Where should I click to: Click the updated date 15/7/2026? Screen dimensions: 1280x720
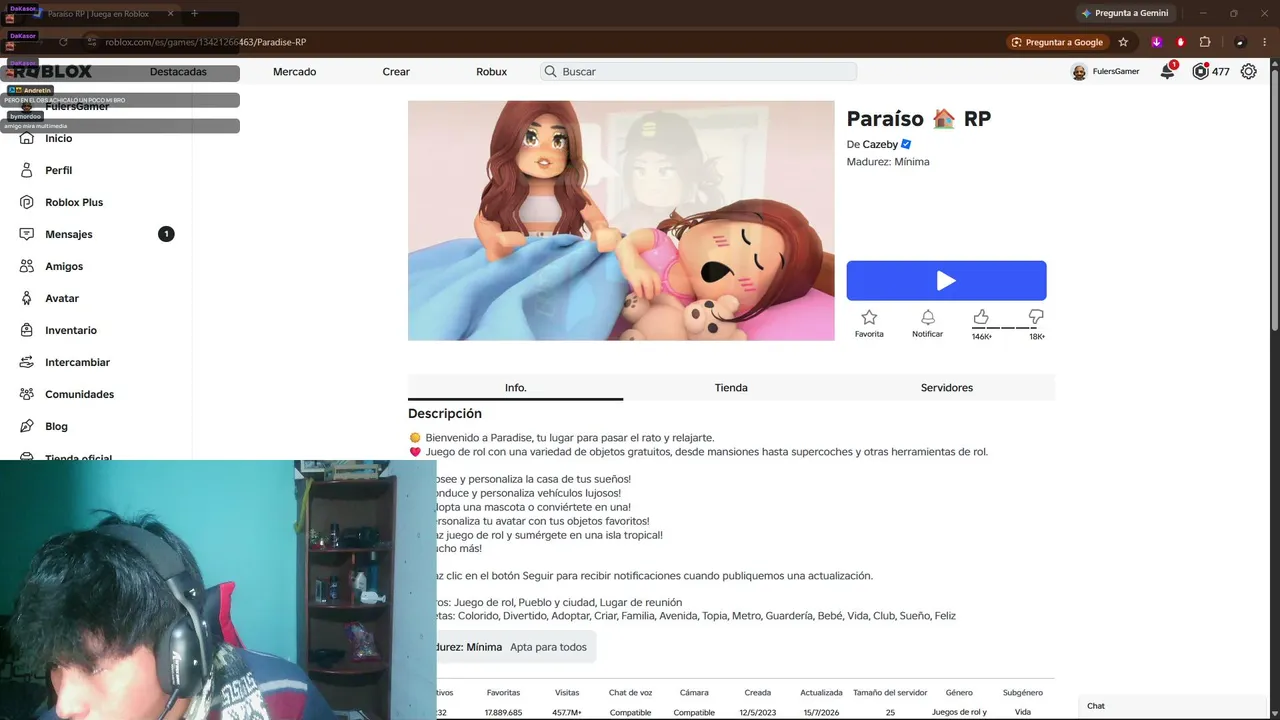click(x=821, y=713)
